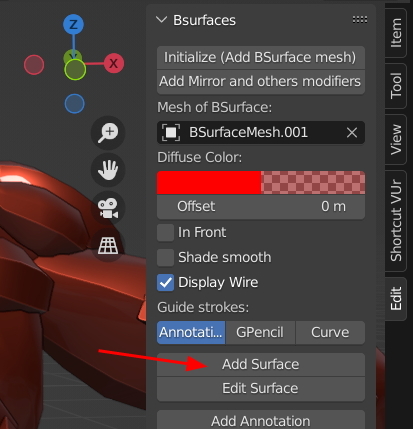Click the negative X axis gizmo circle
Image resolution: width=413 pixels, height=429 pixels.
point(34,65)
